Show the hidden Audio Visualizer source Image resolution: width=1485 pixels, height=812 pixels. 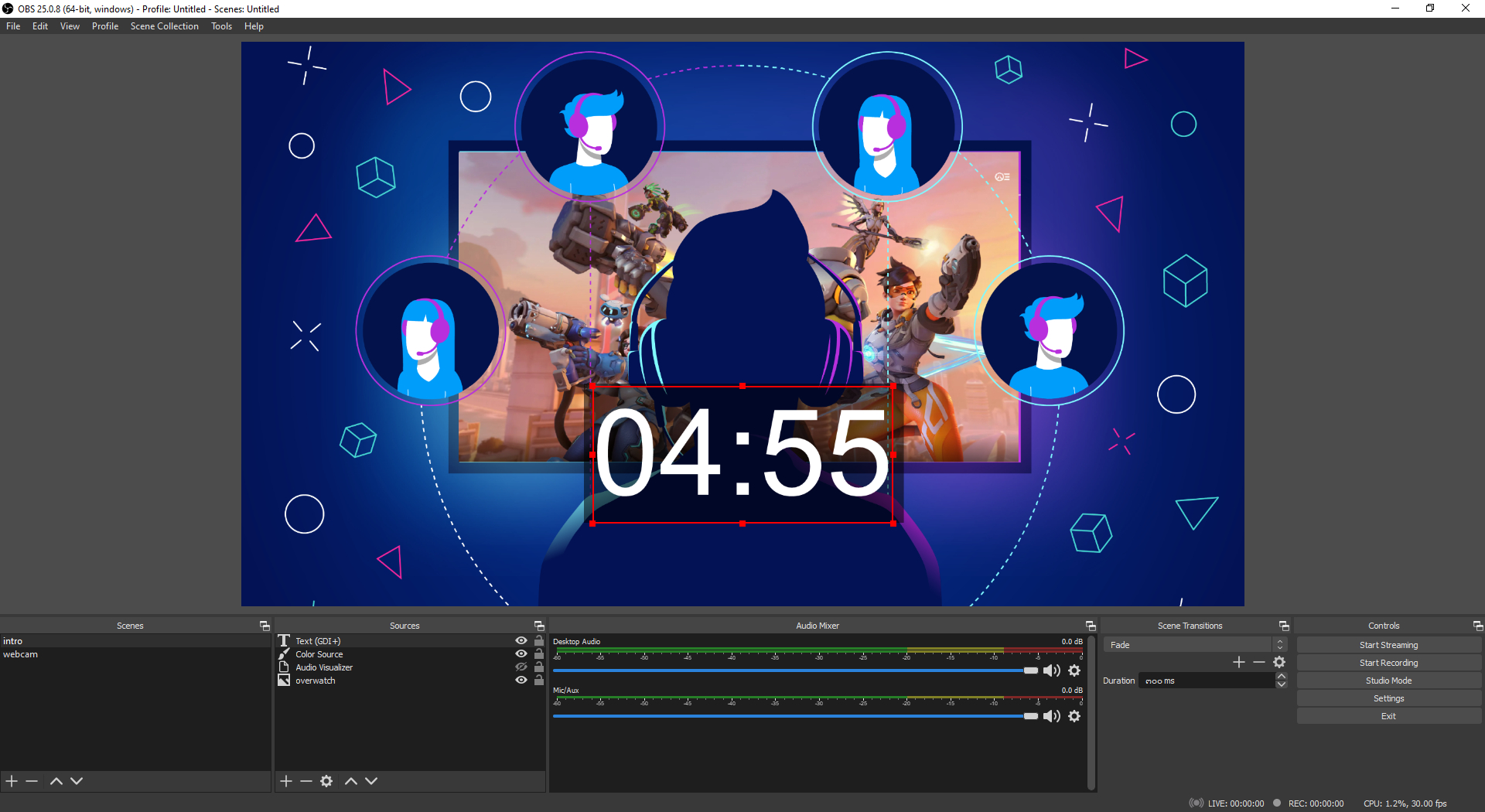pos(521,667)
